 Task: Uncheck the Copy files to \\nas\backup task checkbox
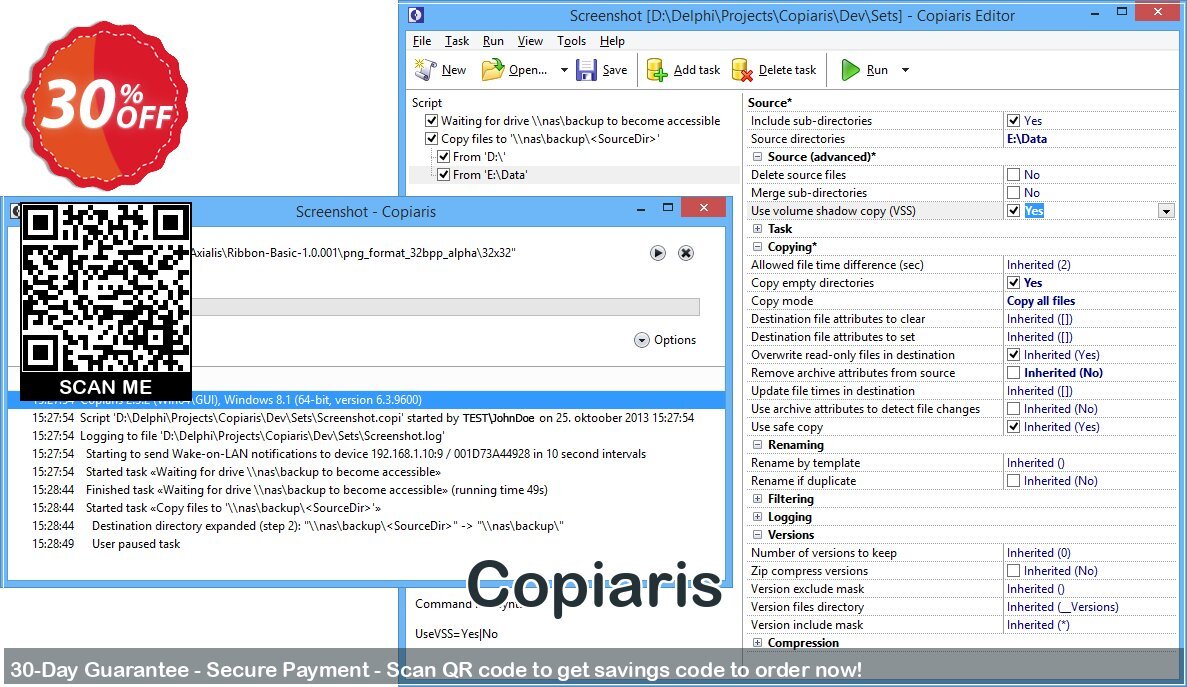tap(431, 138)
